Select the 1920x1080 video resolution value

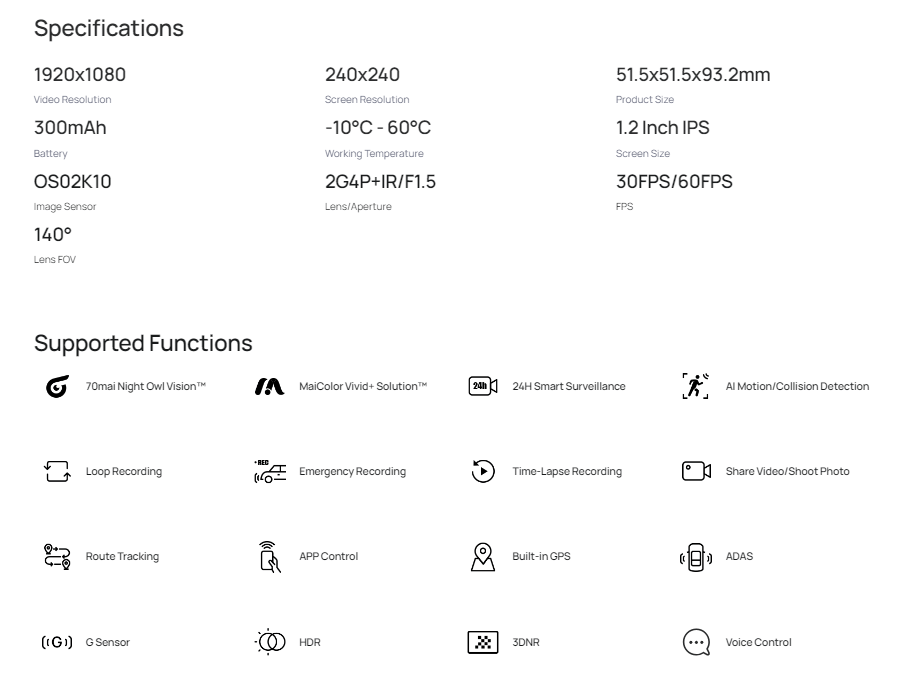click(80, 75)
